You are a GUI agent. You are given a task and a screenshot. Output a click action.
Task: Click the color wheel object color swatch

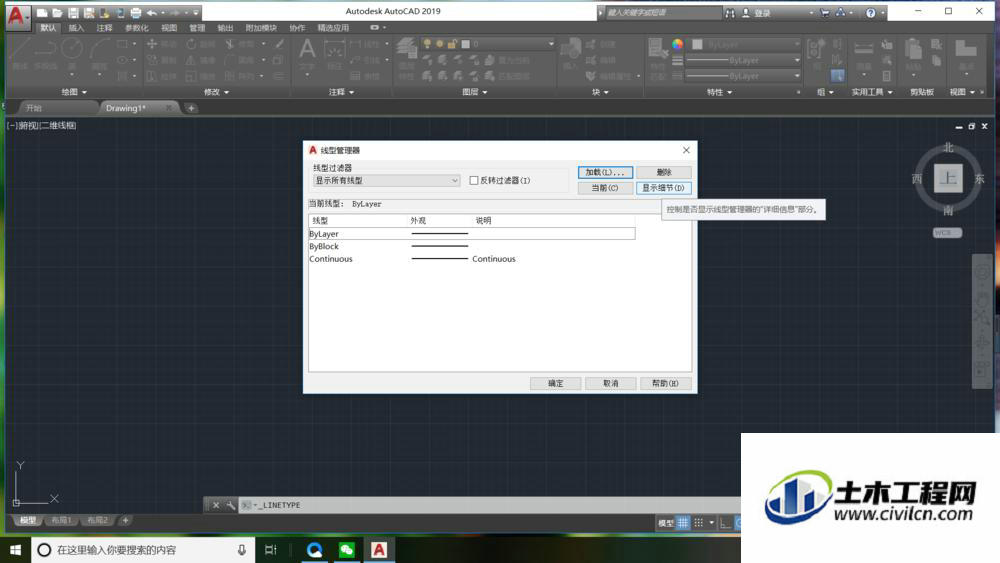click(677, 44)
